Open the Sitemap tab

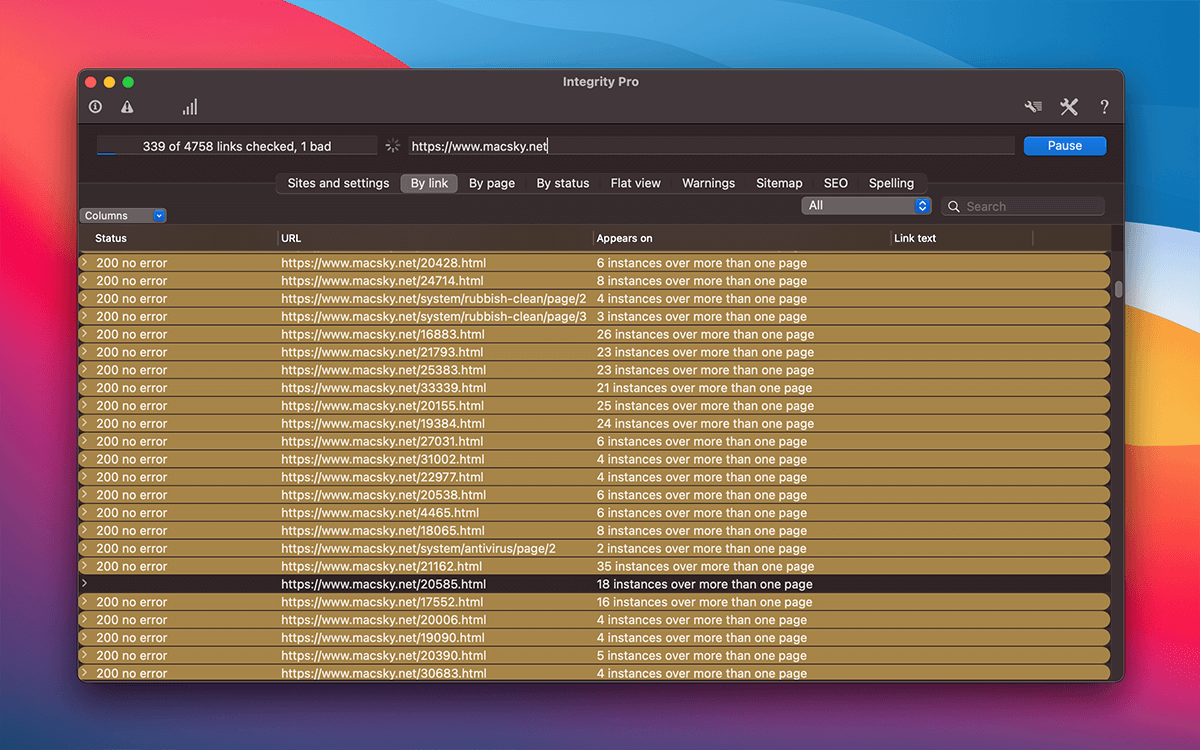click(779, 183)
